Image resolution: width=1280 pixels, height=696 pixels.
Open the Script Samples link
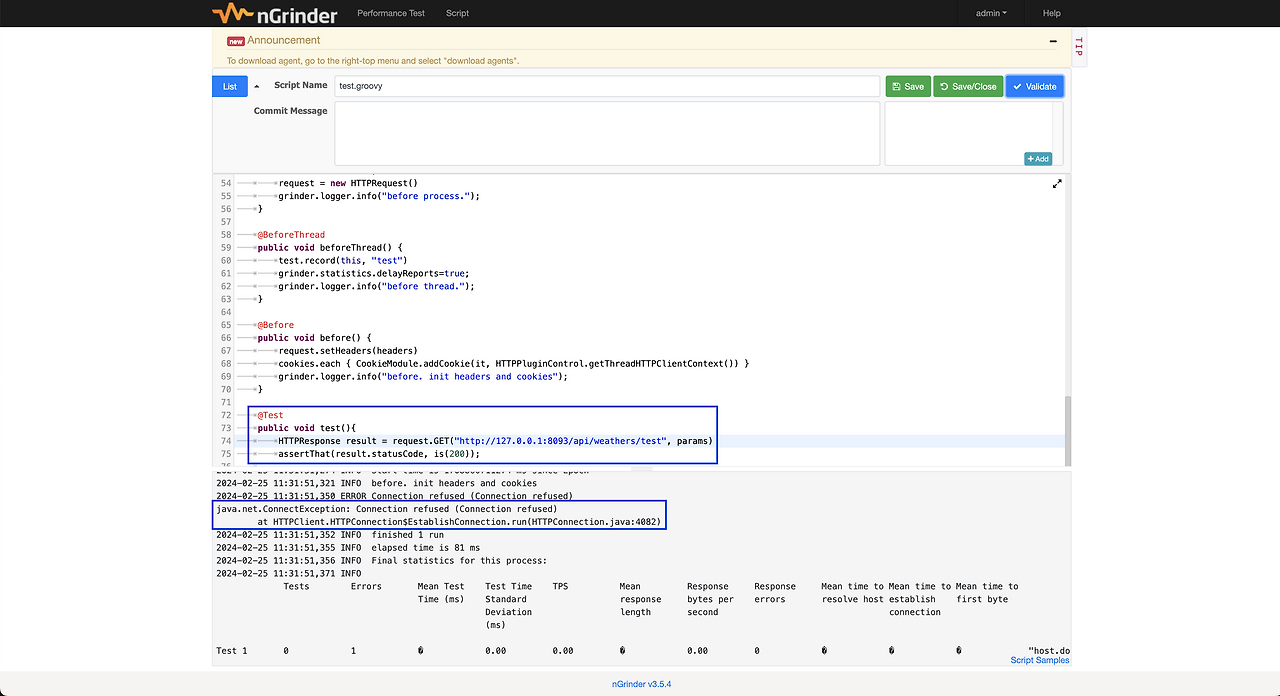1039,660
